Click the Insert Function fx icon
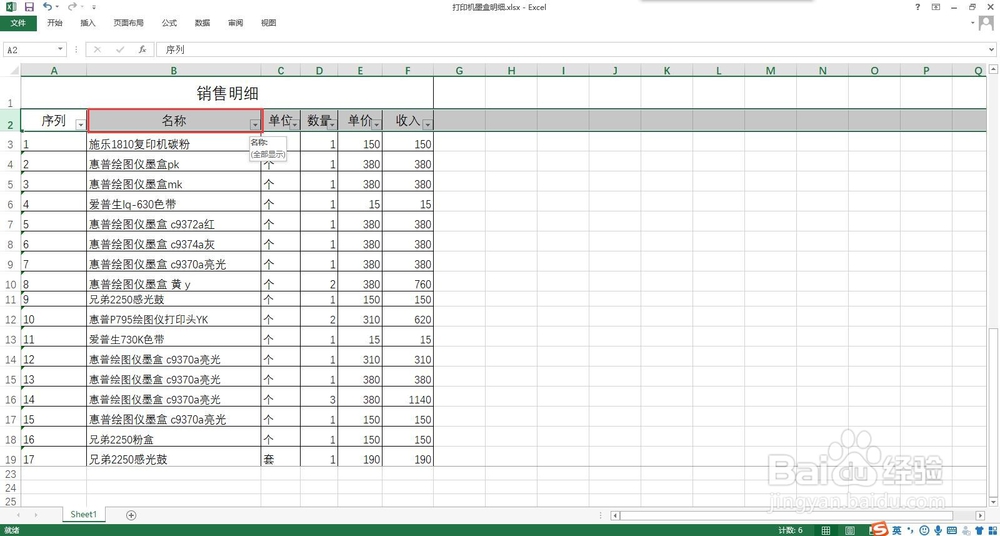 pyautogui.click(x=143, y=49)
